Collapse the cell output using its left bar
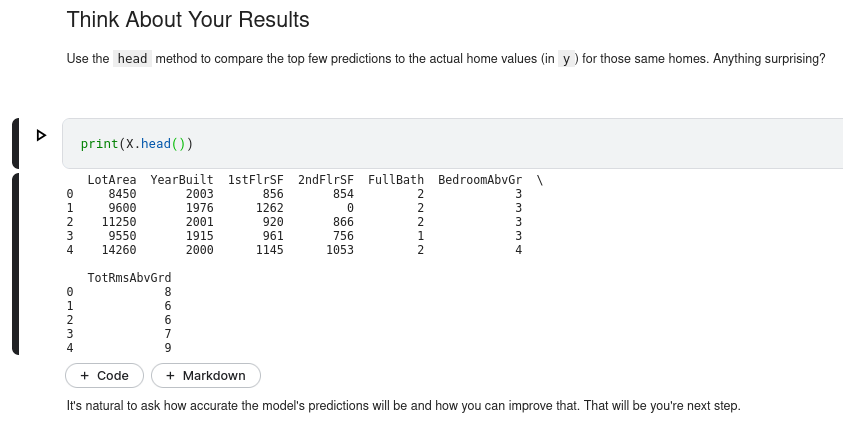 (x=16, y=263)
